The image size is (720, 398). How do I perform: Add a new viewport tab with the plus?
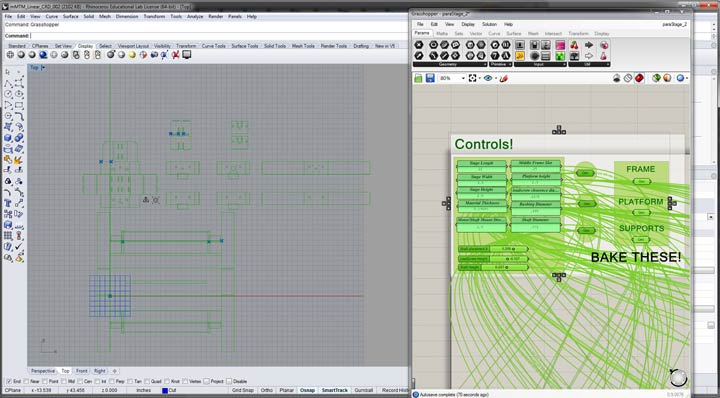(114, 371)
